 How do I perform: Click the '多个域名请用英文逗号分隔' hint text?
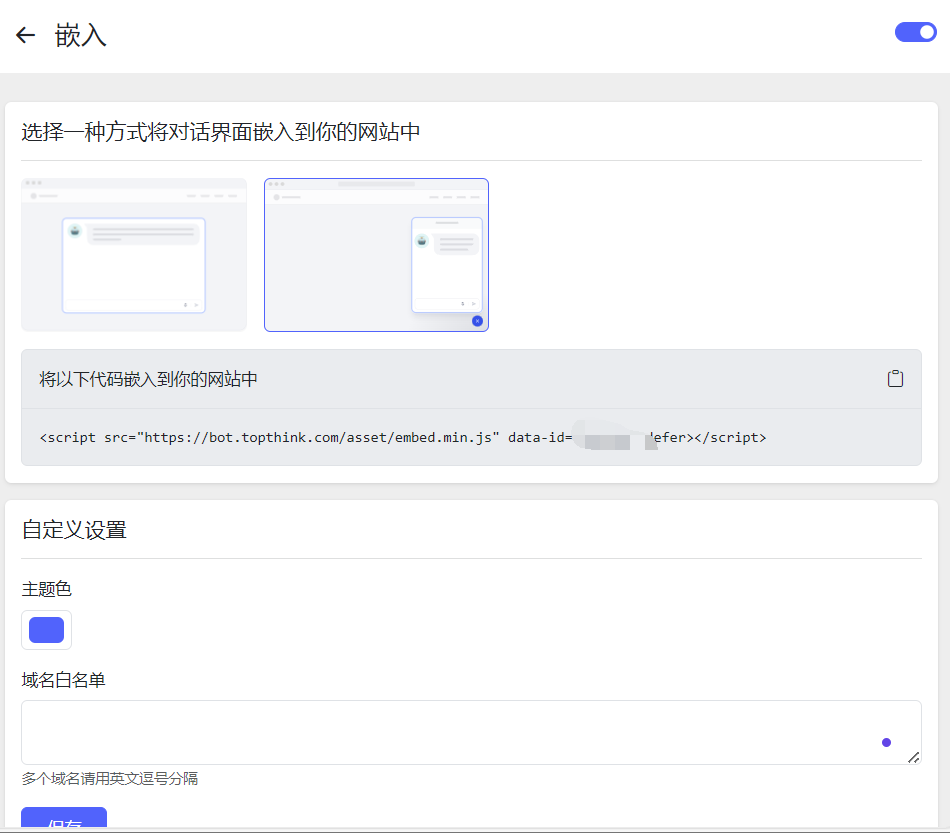point(110,778)
